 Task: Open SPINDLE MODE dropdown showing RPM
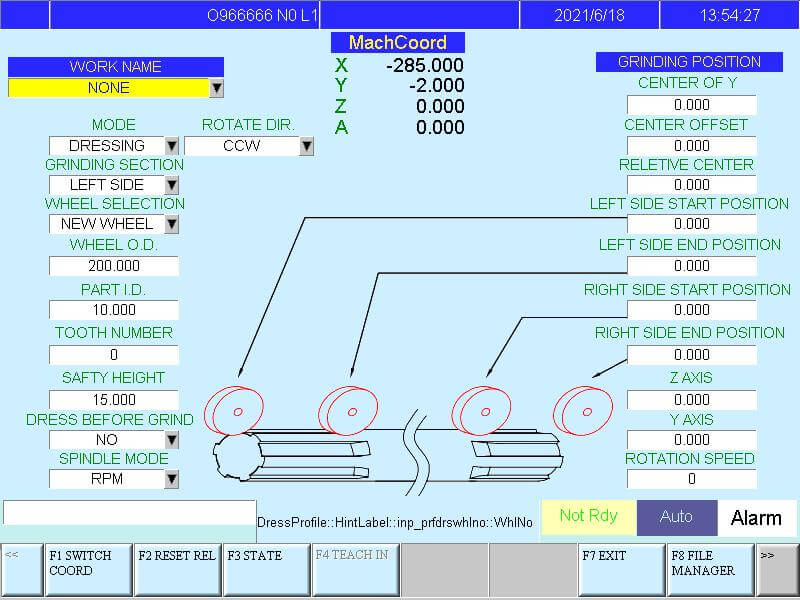(172, 479)
